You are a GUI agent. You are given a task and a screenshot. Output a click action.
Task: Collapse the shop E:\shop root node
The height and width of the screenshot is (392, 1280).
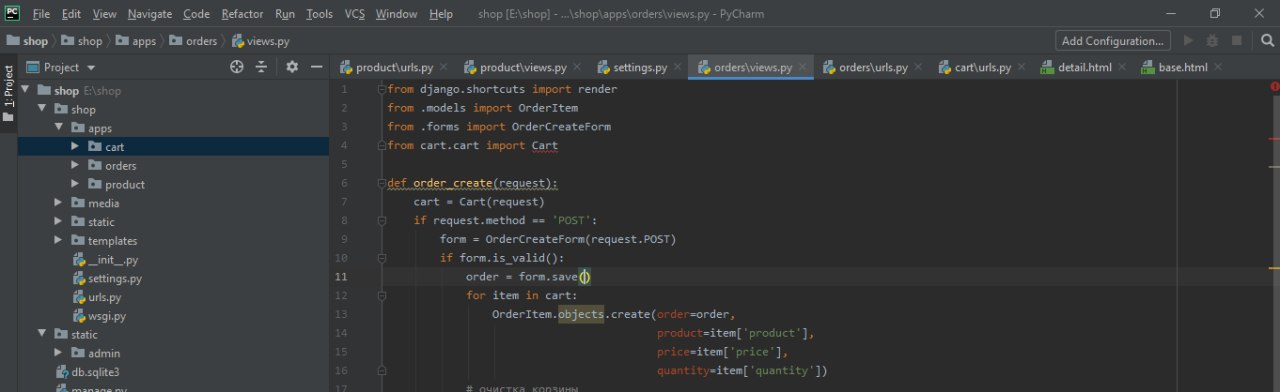tap(26, 90)
